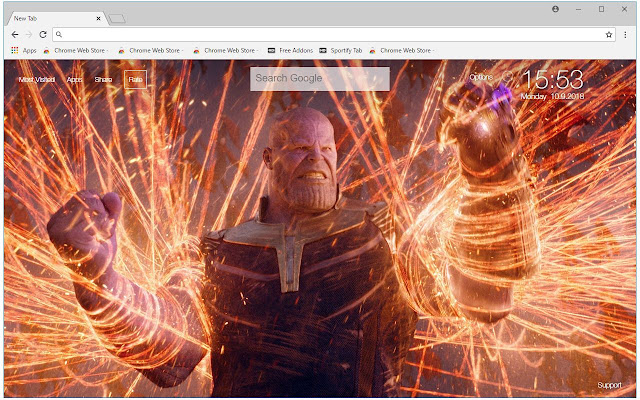Click Share on the new tab page

pyautogui.click(x=103, y=80)
